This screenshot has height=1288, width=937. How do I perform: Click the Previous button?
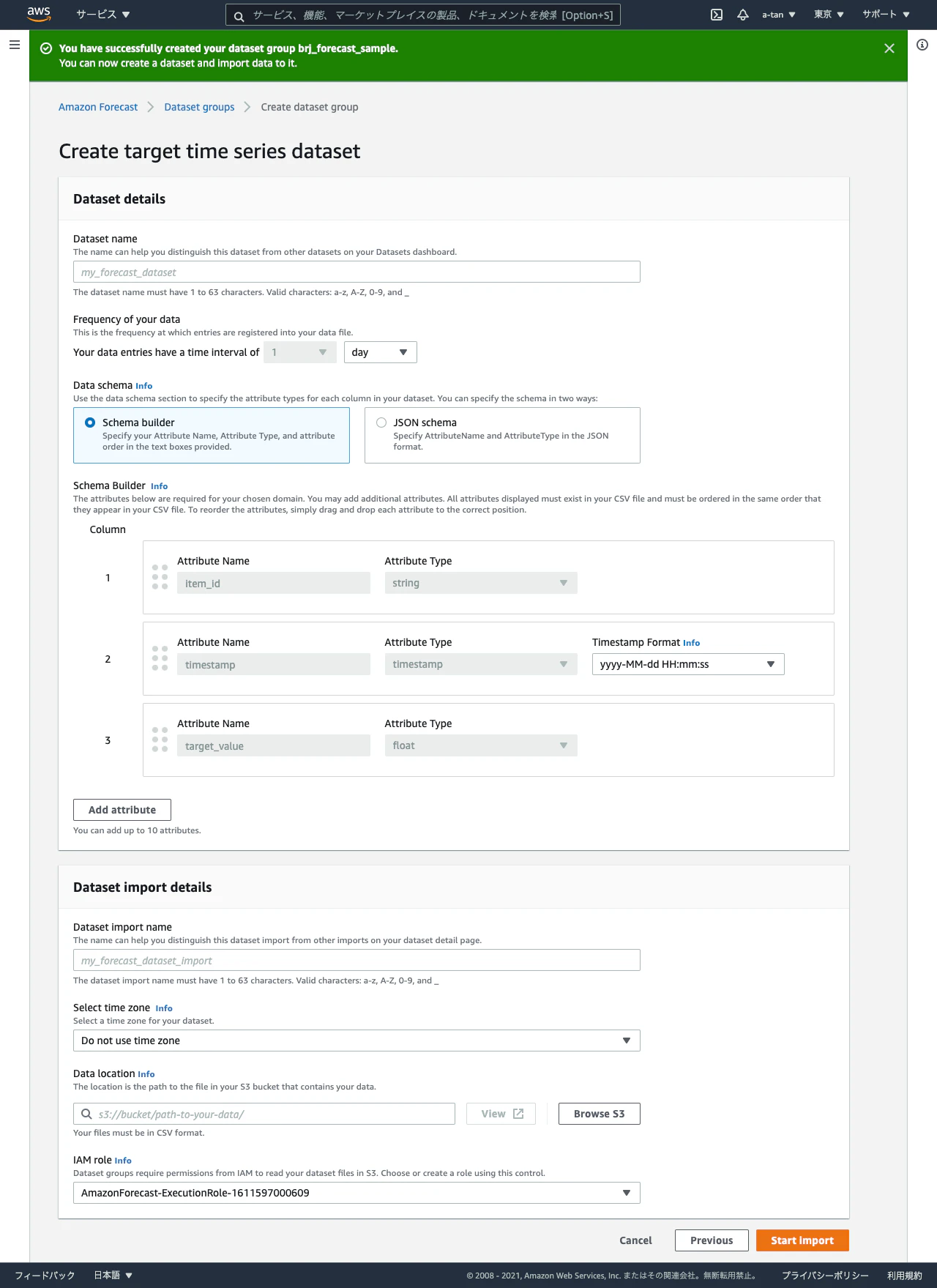(712, 1240)
